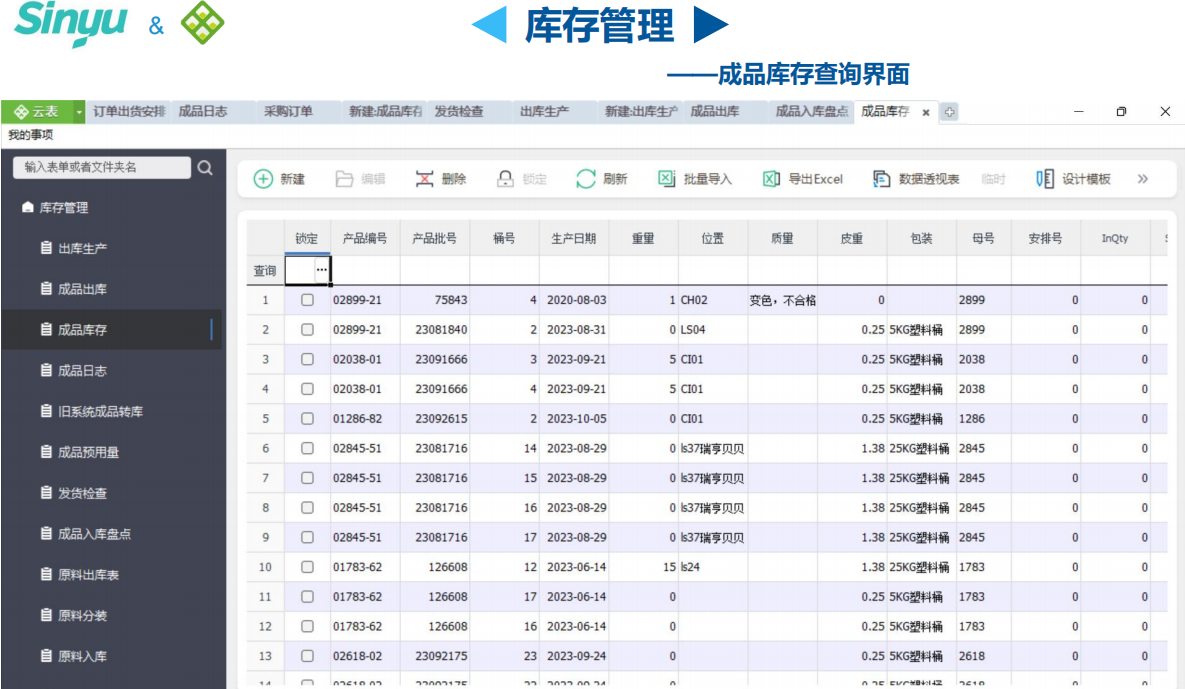This screenshot has height=689, width=1185.
Task: Select cell 变色，不合格 in row 1
Action: [782, 300]
